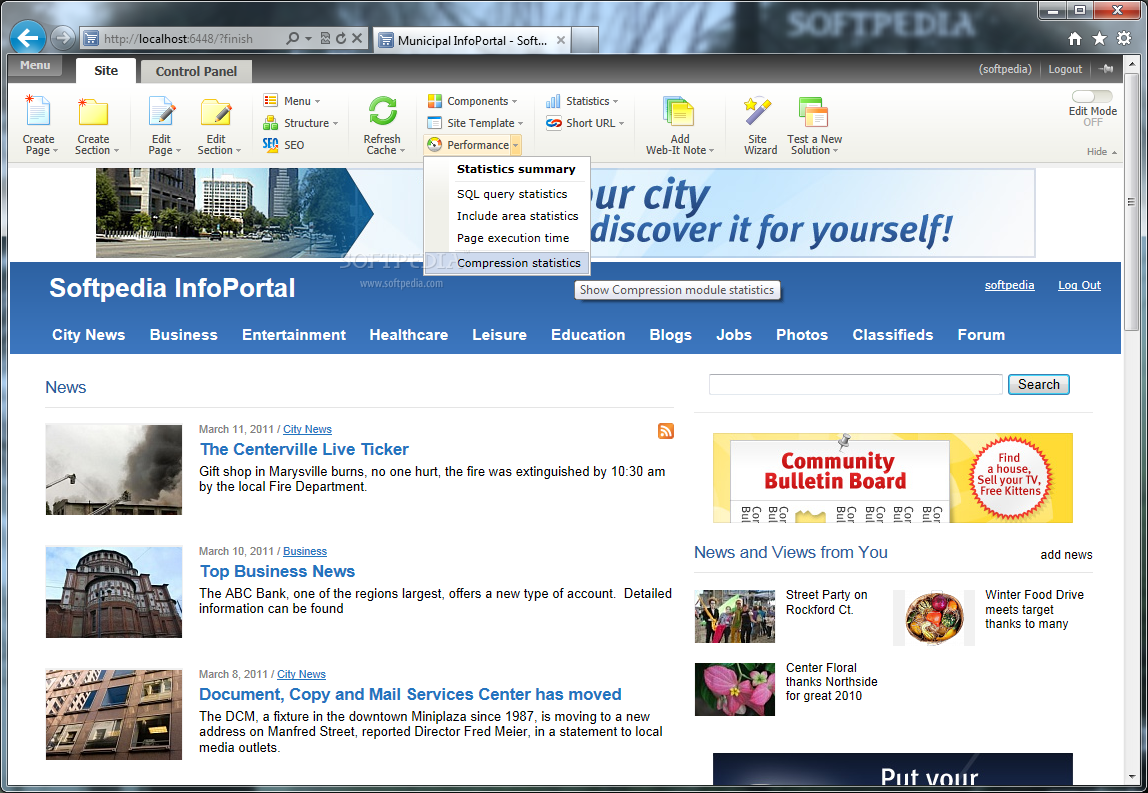
Task: Click the orange RSS feed icon
Action: (666, 431)
